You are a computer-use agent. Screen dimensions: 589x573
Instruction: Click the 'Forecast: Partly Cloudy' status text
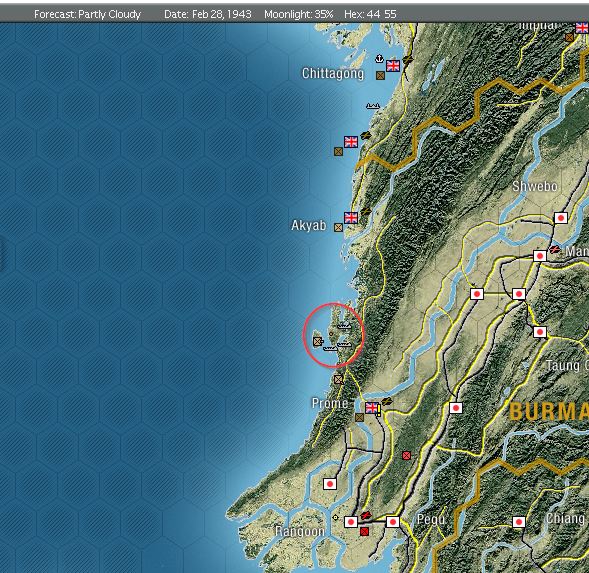[87, 14]
